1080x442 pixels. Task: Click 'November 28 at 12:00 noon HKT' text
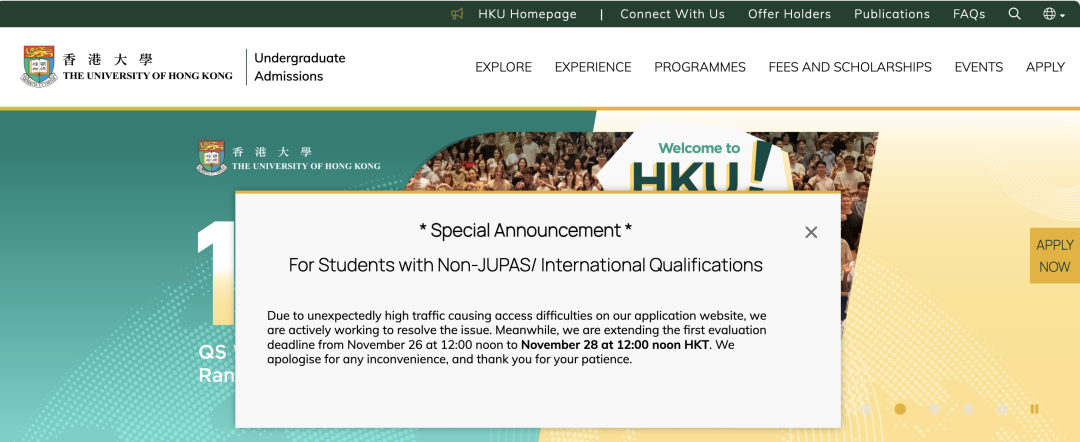(615, 345)
